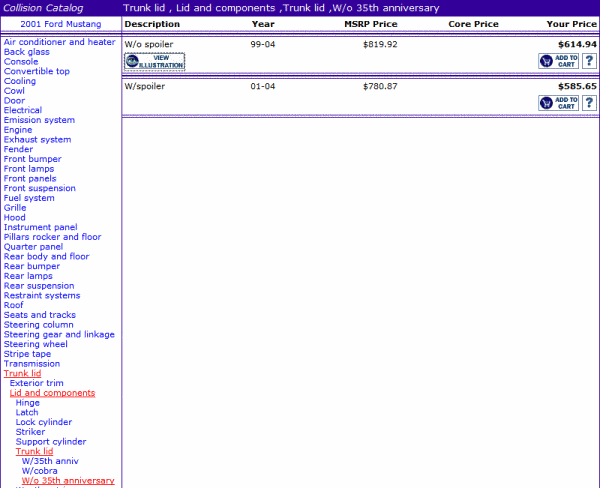Open Rear body and floor category
This screenshot has height=488, width=600.
click(46, 256)
